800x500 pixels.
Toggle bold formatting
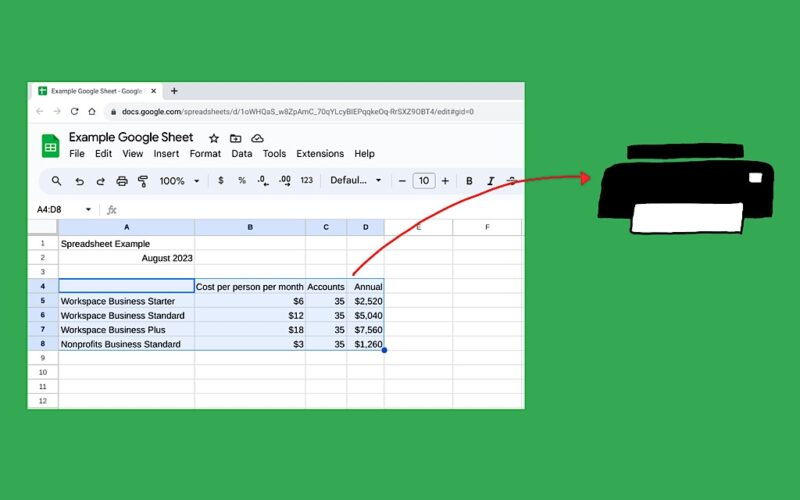[471, 181]
